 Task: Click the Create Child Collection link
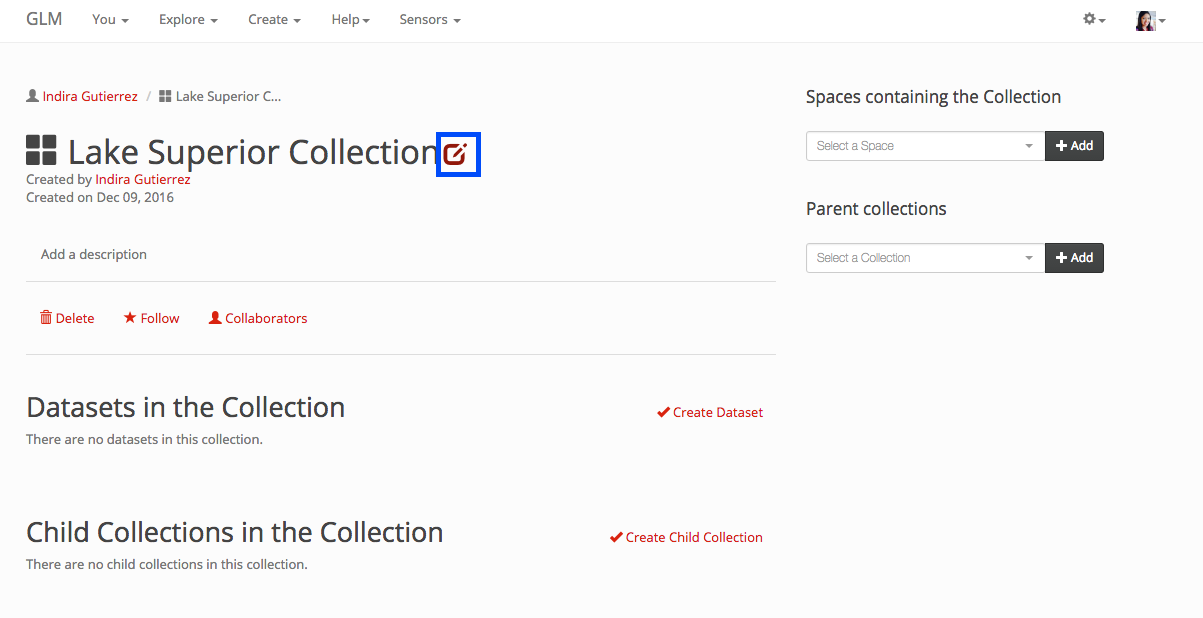693,537
